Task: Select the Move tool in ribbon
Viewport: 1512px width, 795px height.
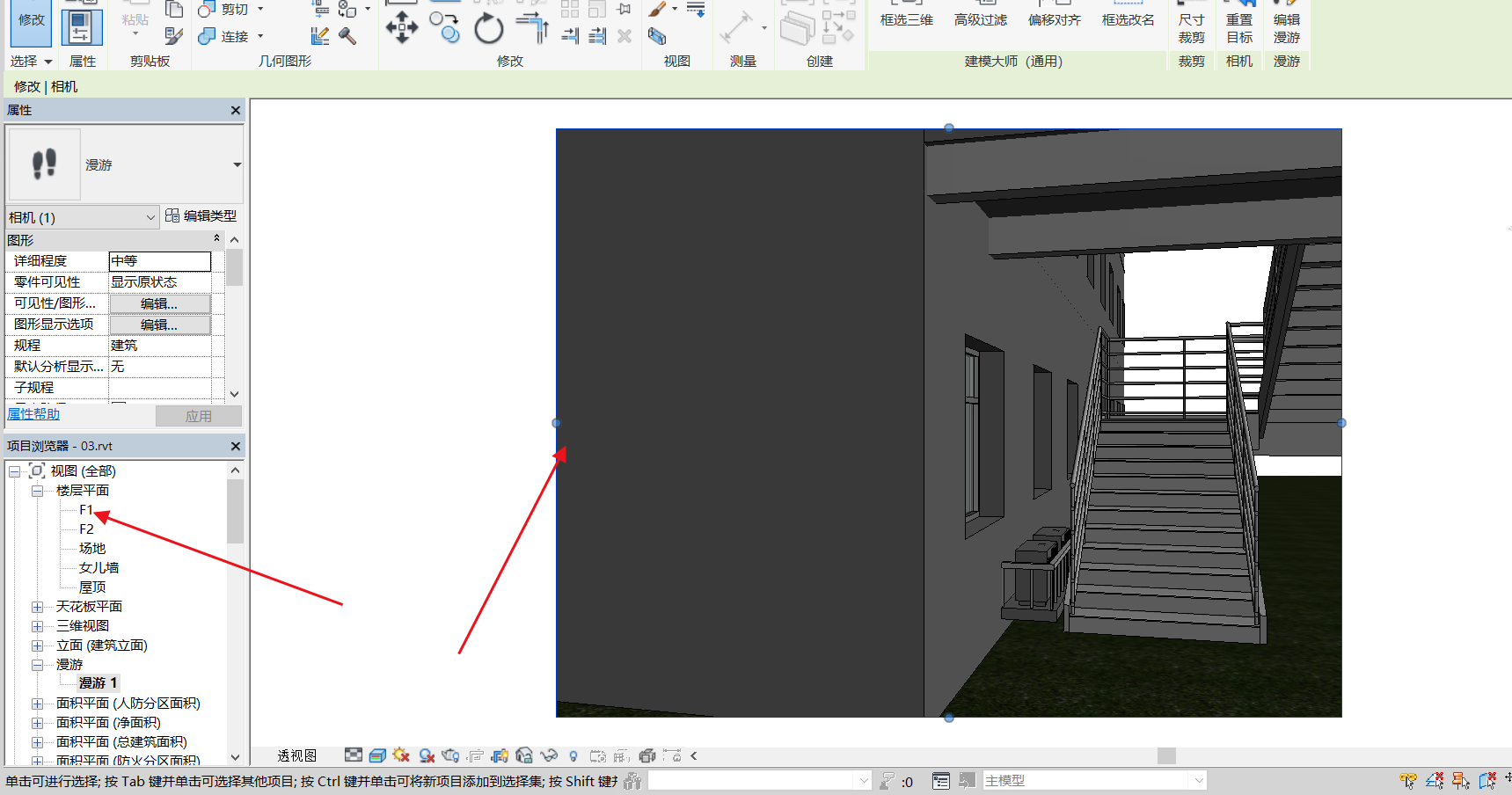Action: 401,27
